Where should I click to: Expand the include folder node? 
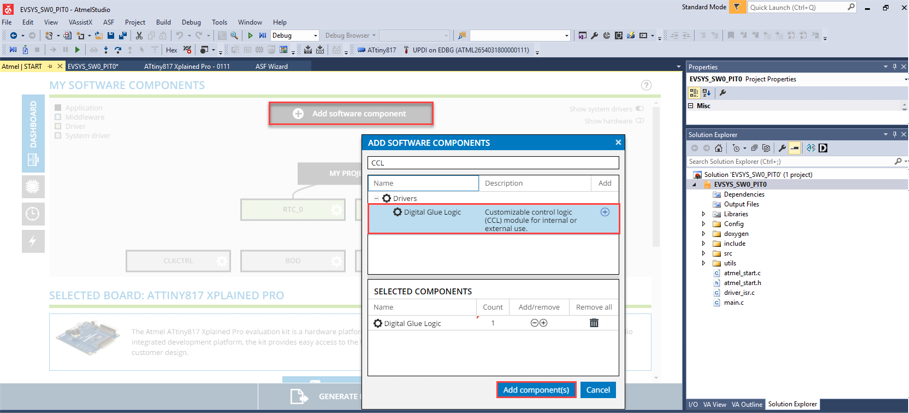coord(703,244)
